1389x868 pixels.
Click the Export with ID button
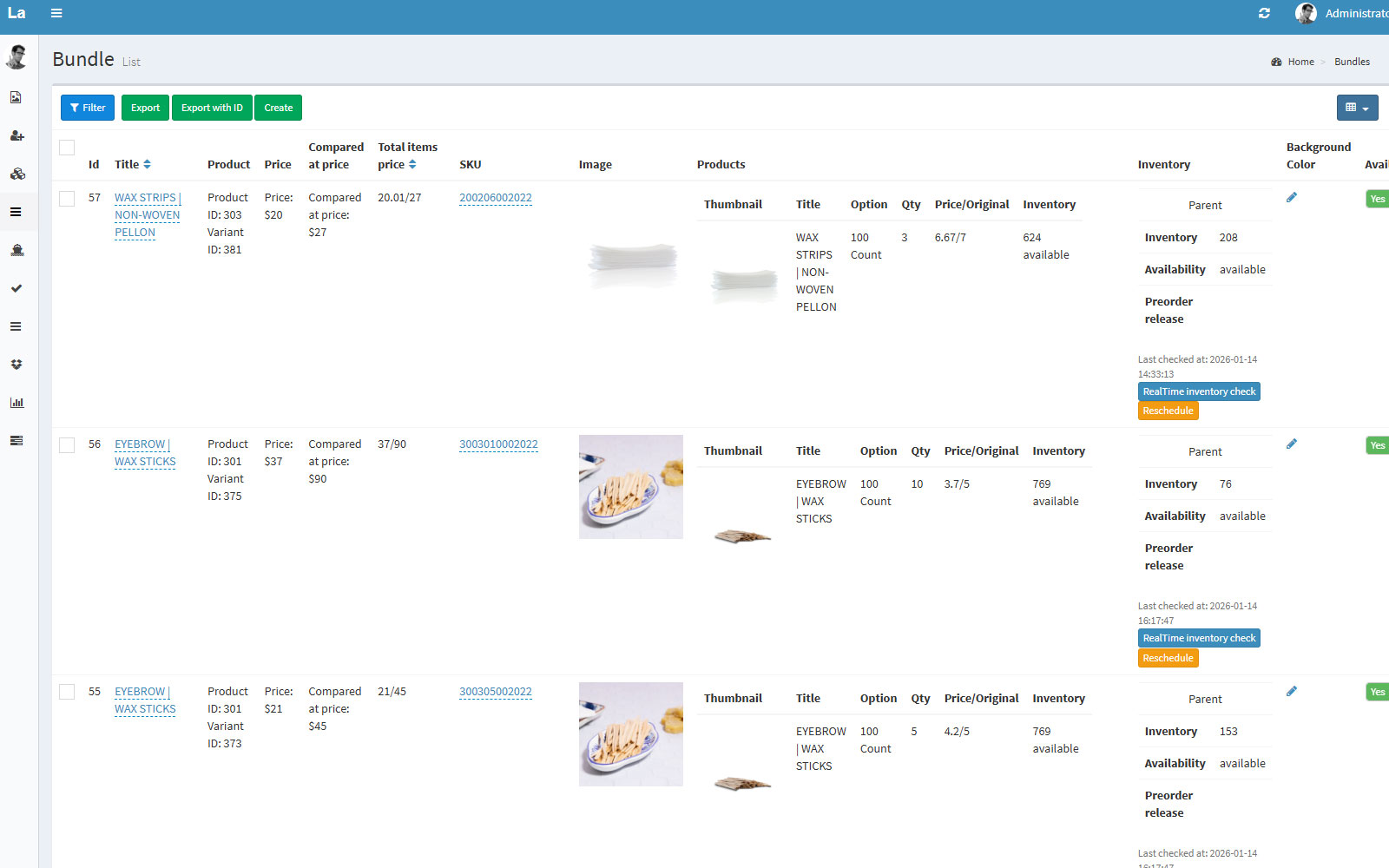[212, 108]
